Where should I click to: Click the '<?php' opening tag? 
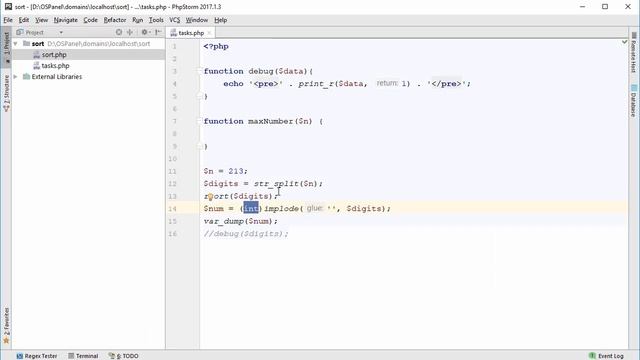[216, 47]
